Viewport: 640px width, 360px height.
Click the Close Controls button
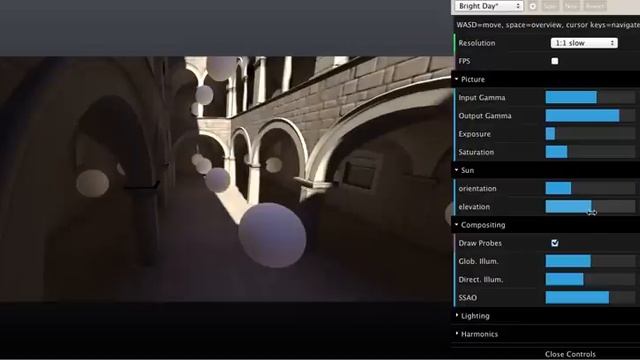tap(570, 354)
